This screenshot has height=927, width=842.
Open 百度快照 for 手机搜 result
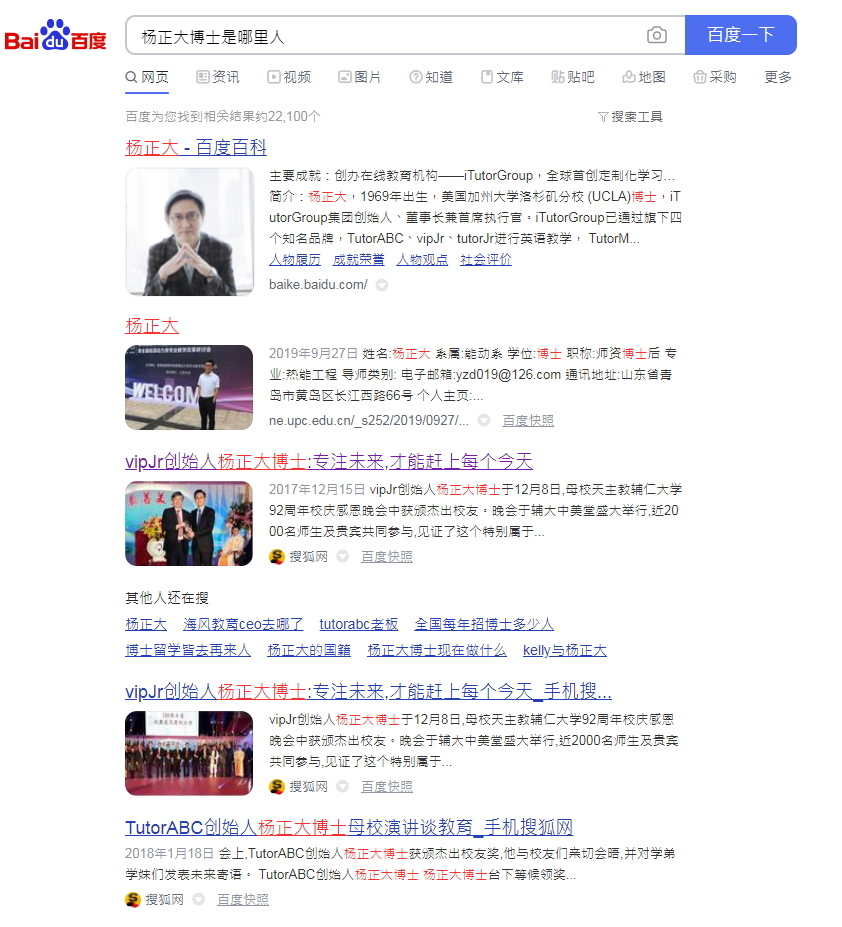[387, 786]
